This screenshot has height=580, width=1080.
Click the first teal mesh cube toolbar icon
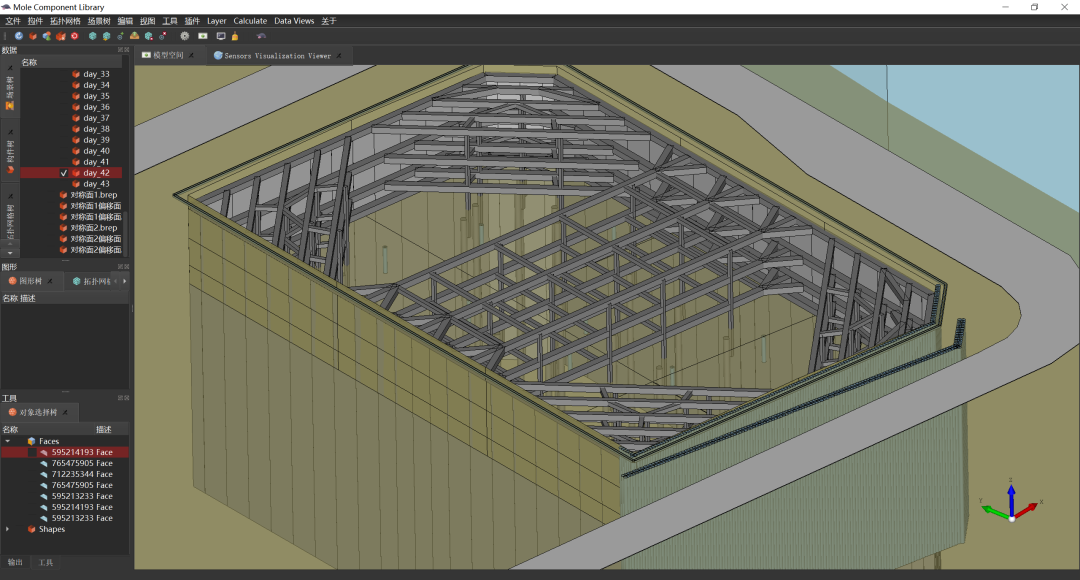coord(92,36)
